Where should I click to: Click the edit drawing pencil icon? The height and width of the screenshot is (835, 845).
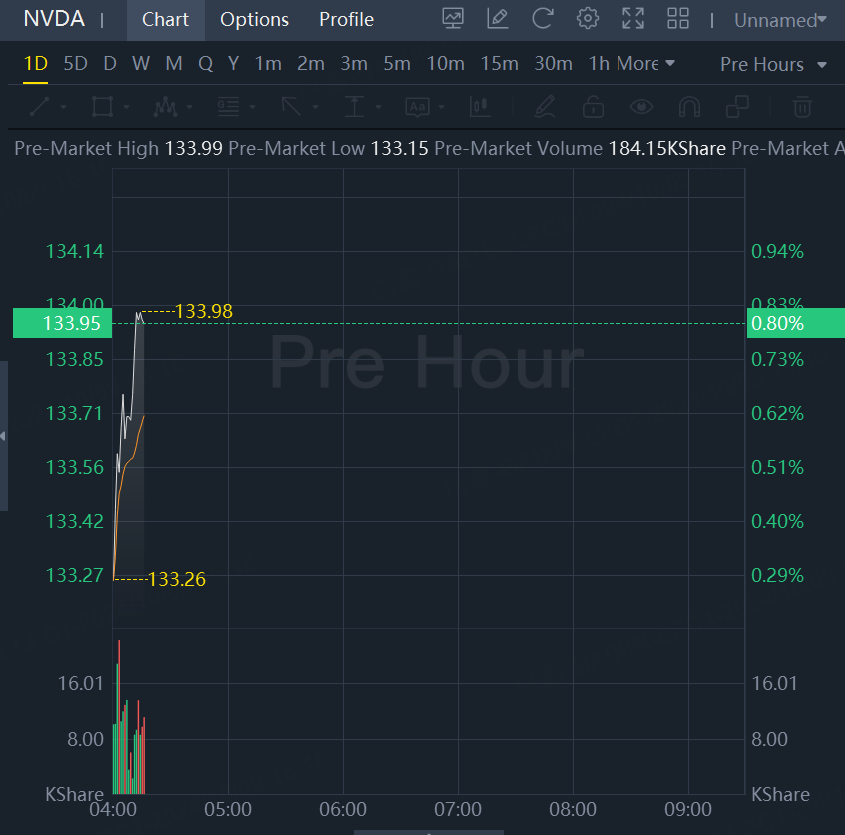pyautogui.click(x=497, y=19)
